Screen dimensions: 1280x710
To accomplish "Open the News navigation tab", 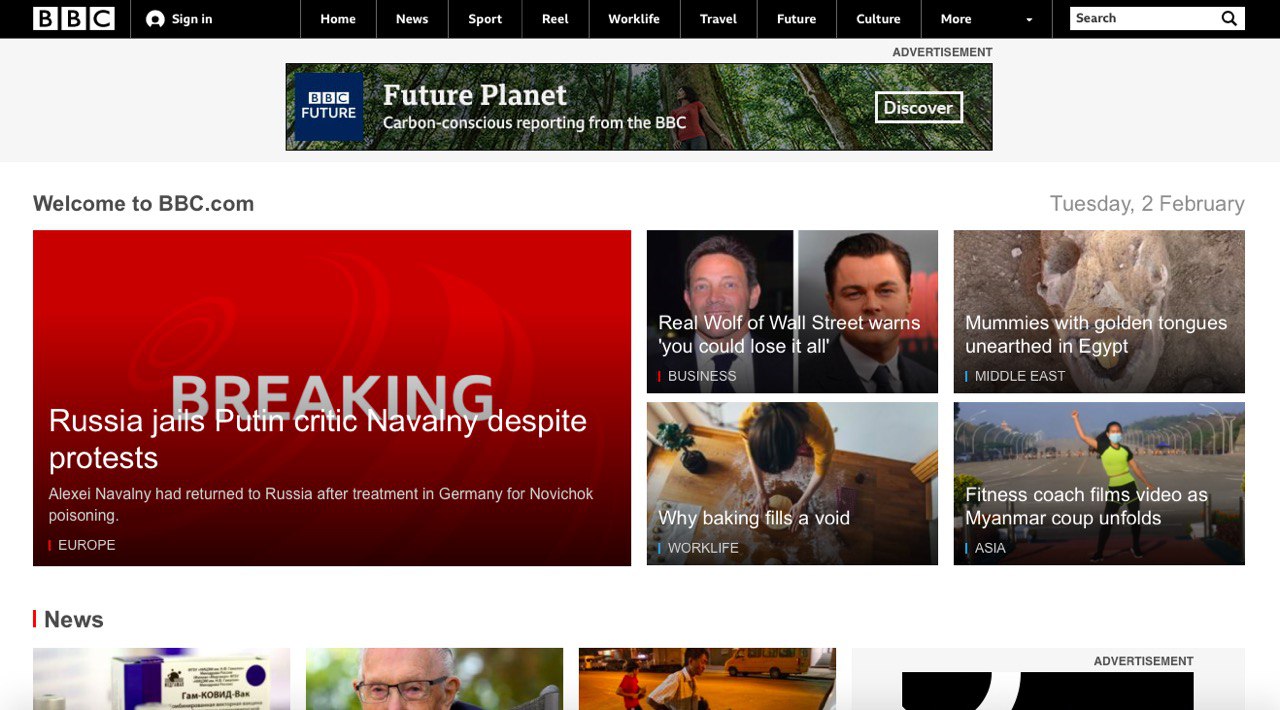I will pyautogui.click(x=412, y=19).
